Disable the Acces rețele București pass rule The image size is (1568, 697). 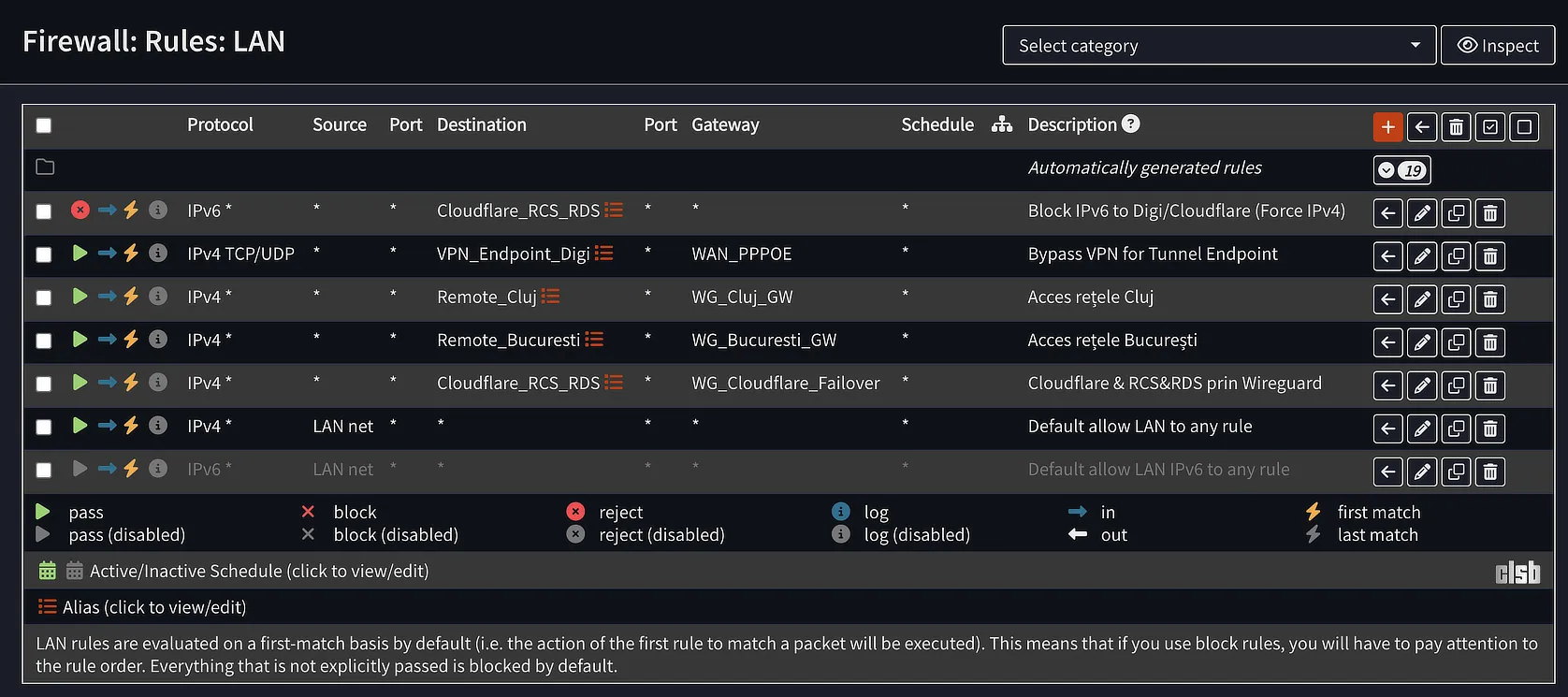pos(80,339)
